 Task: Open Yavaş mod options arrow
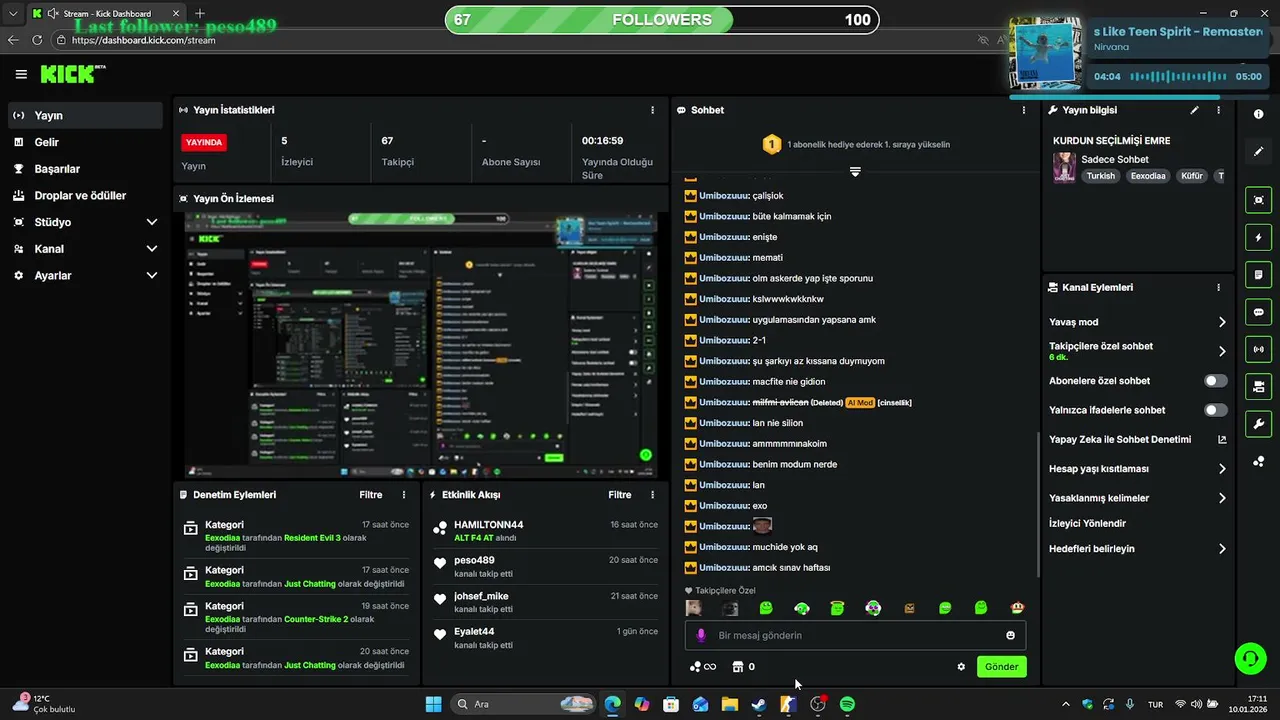point(1221,322)
